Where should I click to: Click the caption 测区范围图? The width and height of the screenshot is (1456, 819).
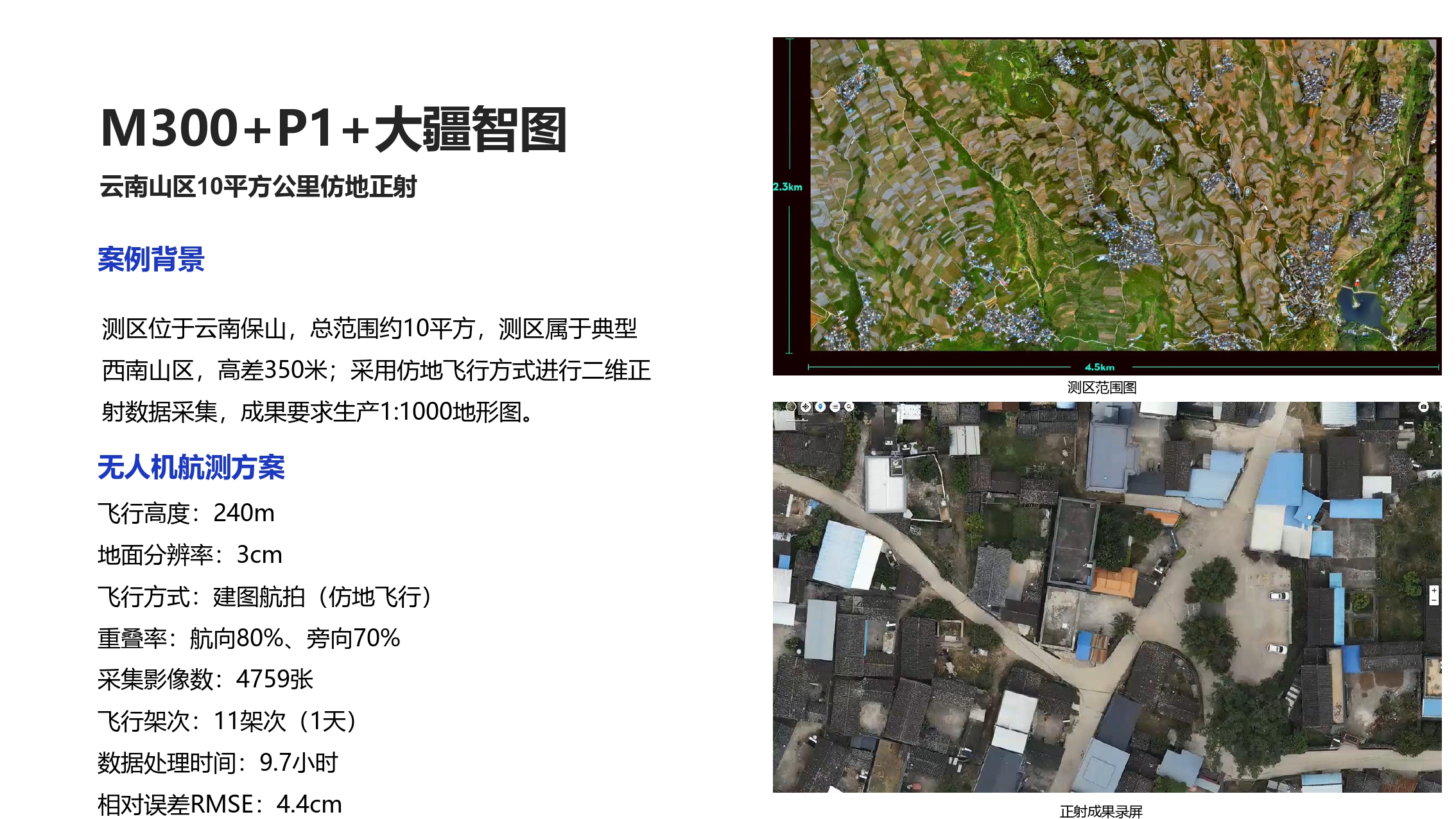[x=1102, y=388]
